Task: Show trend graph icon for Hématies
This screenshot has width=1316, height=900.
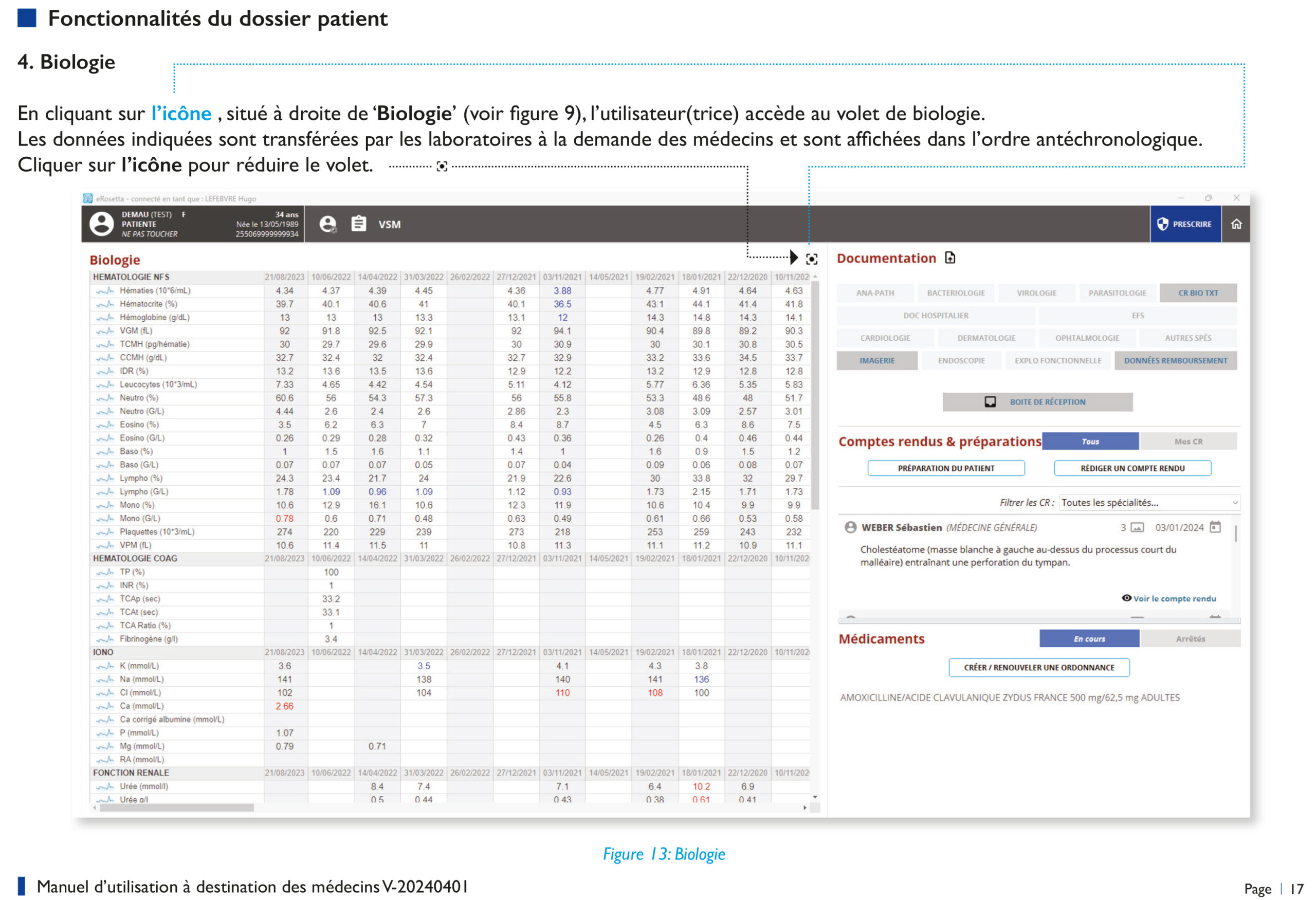Action: click(105, 291)
